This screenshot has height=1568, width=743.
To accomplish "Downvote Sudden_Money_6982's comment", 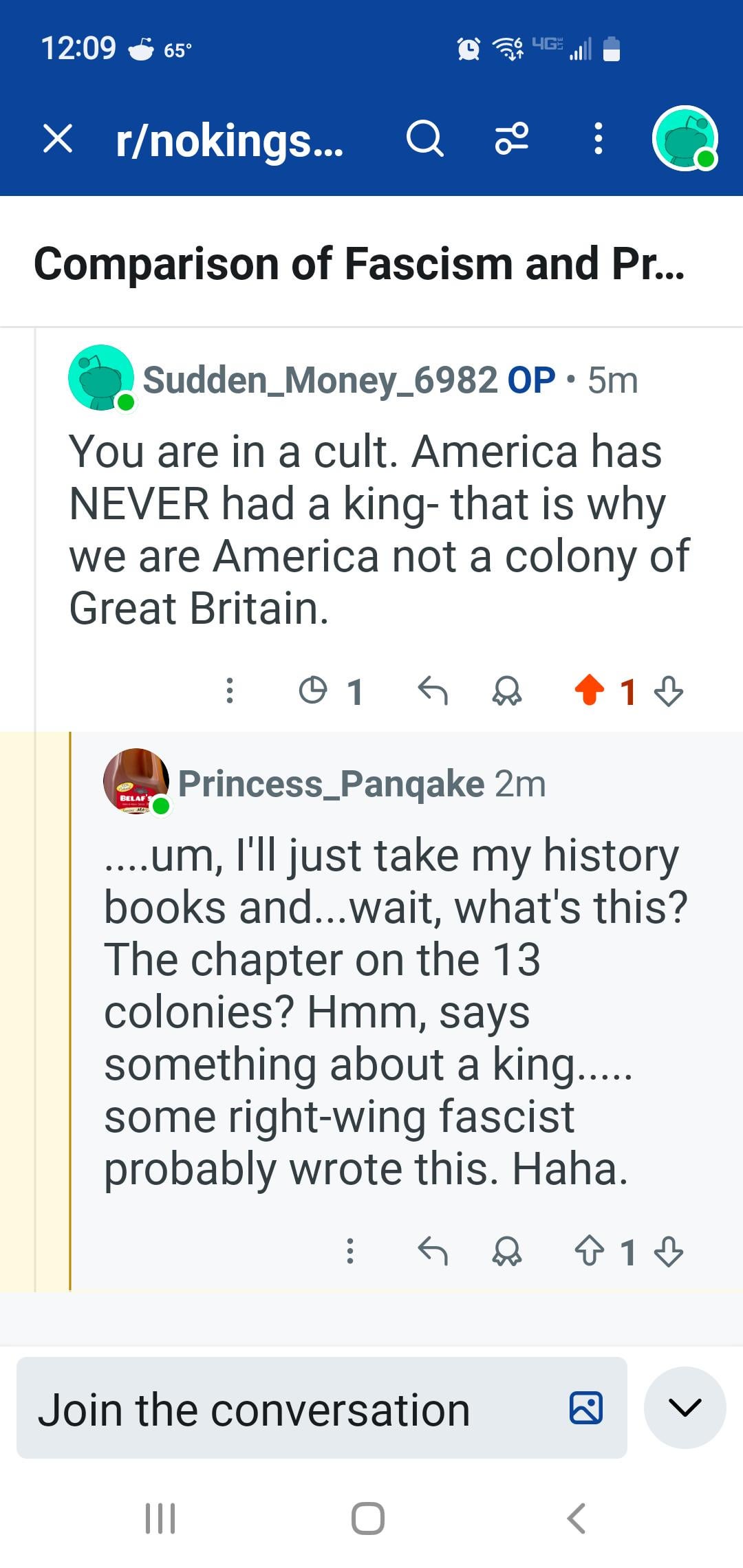I will point(669,690).
